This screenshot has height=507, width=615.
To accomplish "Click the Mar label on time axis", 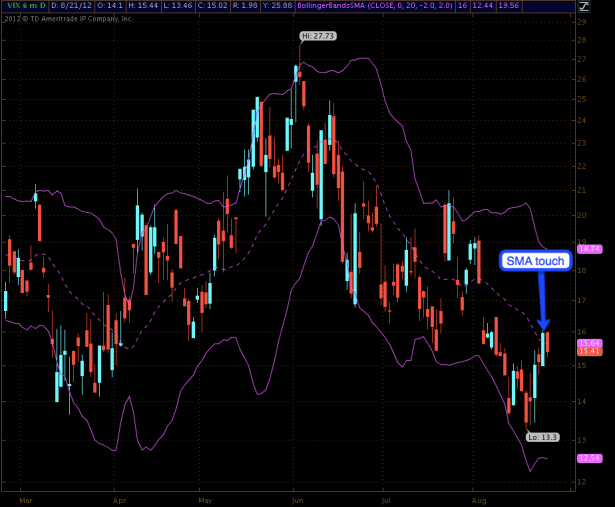I will tap(26, 495).
